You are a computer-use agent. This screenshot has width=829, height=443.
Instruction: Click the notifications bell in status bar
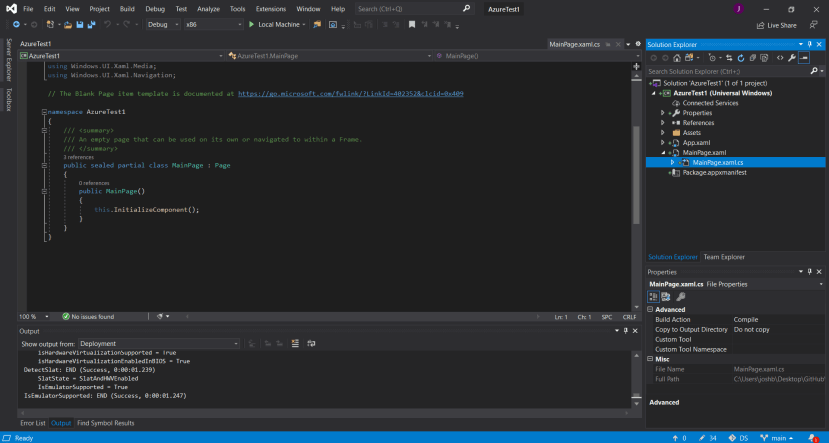pos(813,438)
